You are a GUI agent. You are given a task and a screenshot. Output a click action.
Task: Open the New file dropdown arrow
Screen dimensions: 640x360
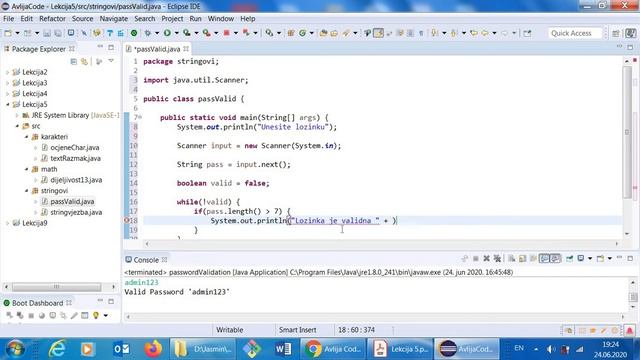coord(17,33)
